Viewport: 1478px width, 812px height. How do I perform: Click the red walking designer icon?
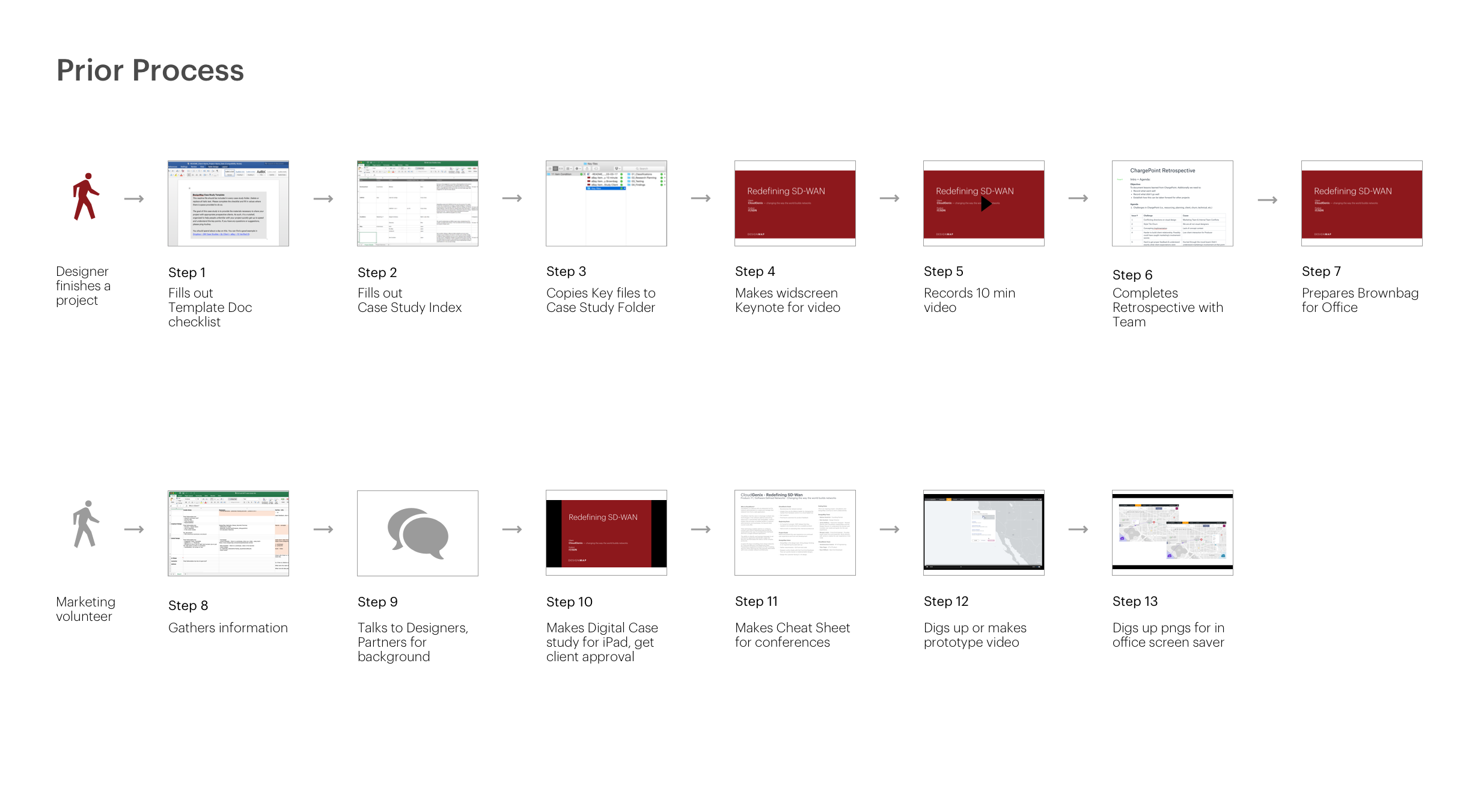tap(85, 197)
